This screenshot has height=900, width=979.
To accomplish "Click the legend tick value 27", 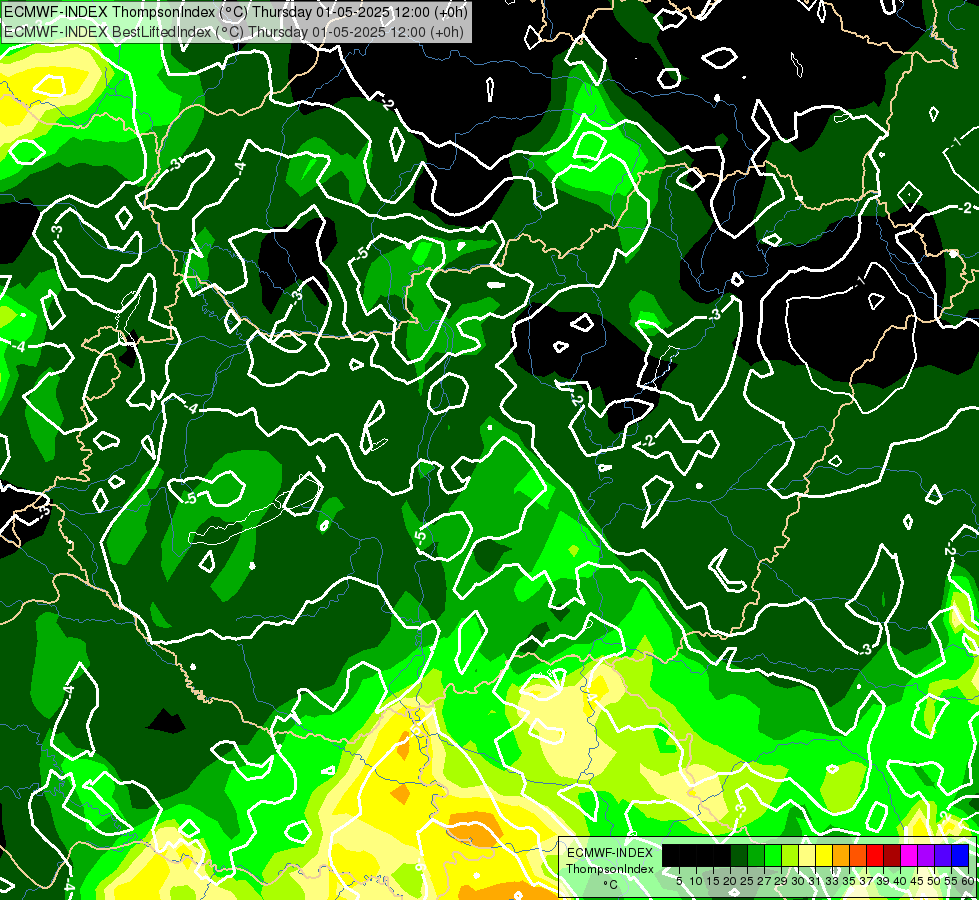I will coord(764,881).
